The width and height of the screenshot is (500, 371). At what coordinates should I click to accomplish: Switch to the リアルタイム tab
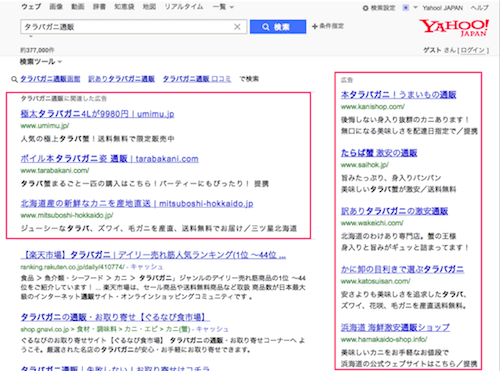[184, 7]
